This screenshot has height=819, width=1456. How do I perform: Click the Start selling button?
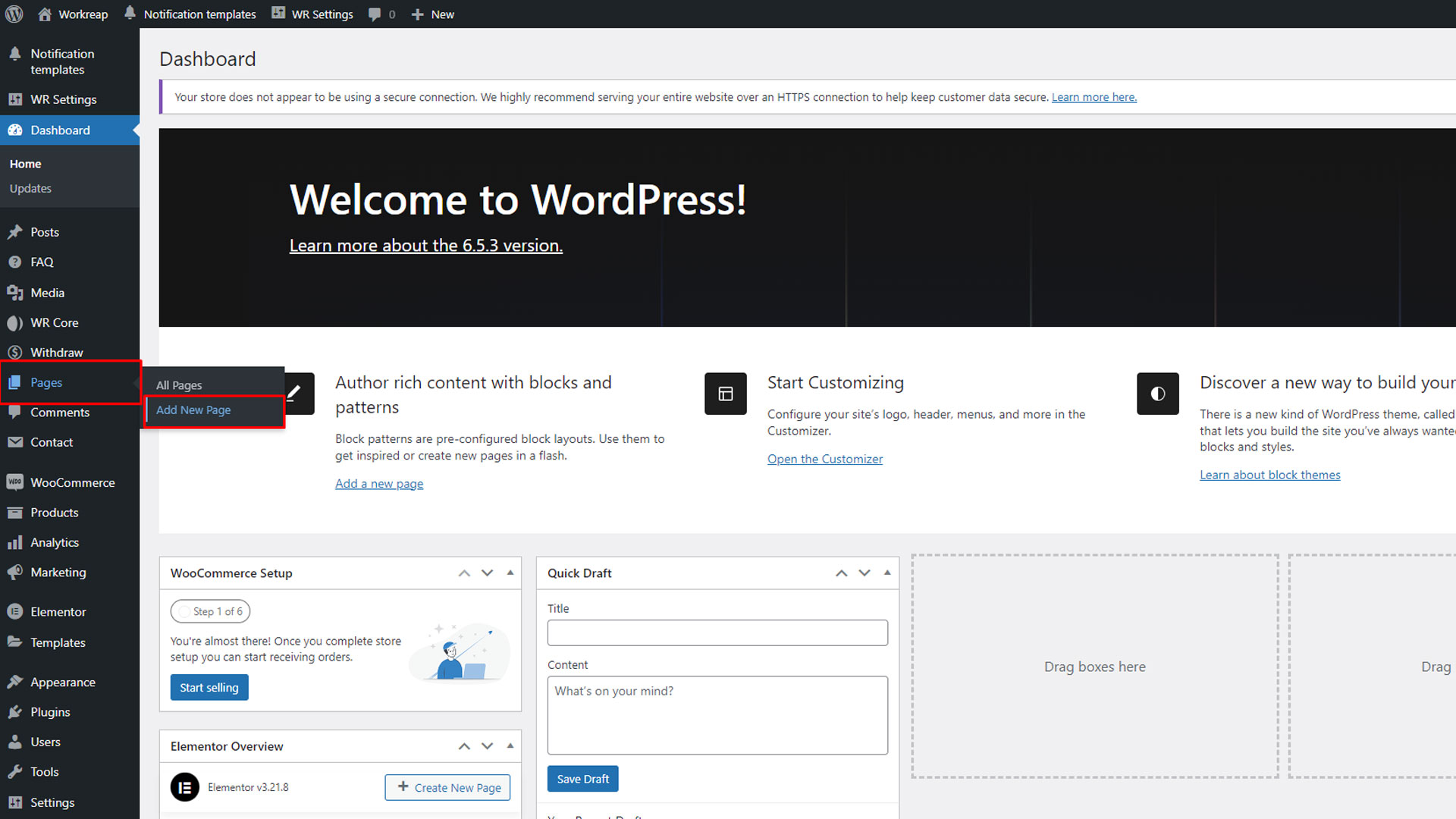click(209, 688)
